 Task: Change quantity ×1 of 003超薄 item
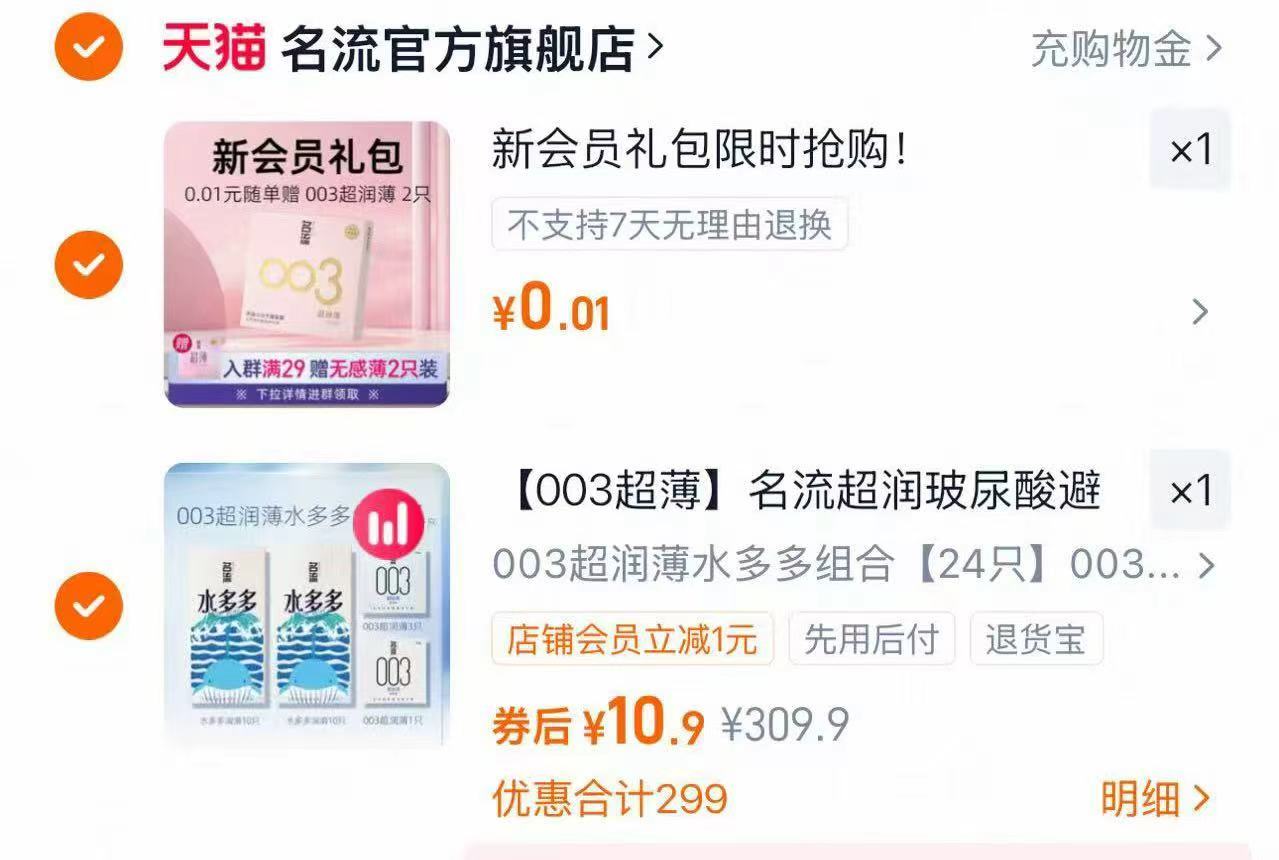[x=1190, y=491]
